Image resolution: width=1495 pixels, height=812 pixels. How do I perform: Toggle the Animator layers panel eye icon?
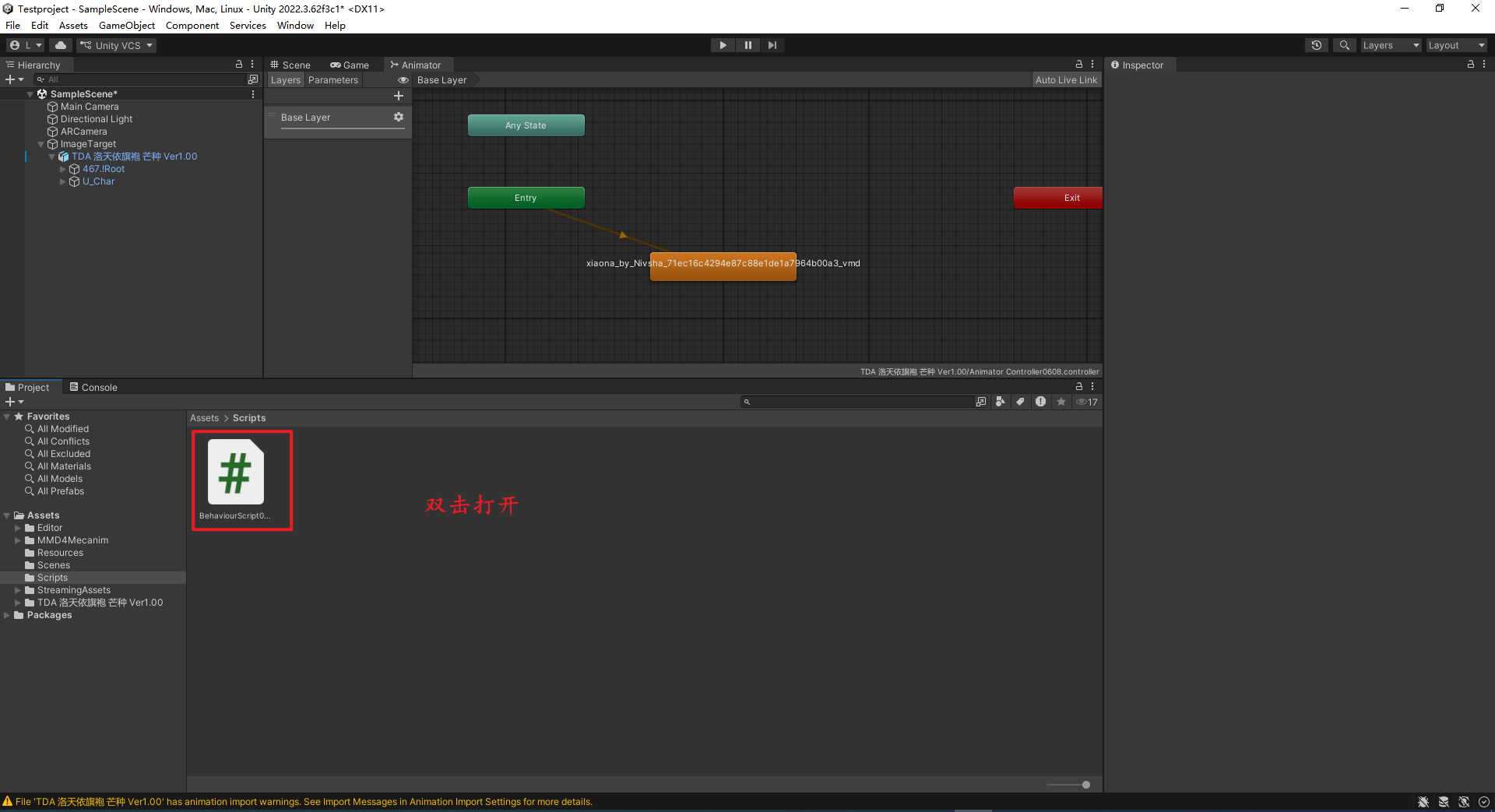coord(403,80)
